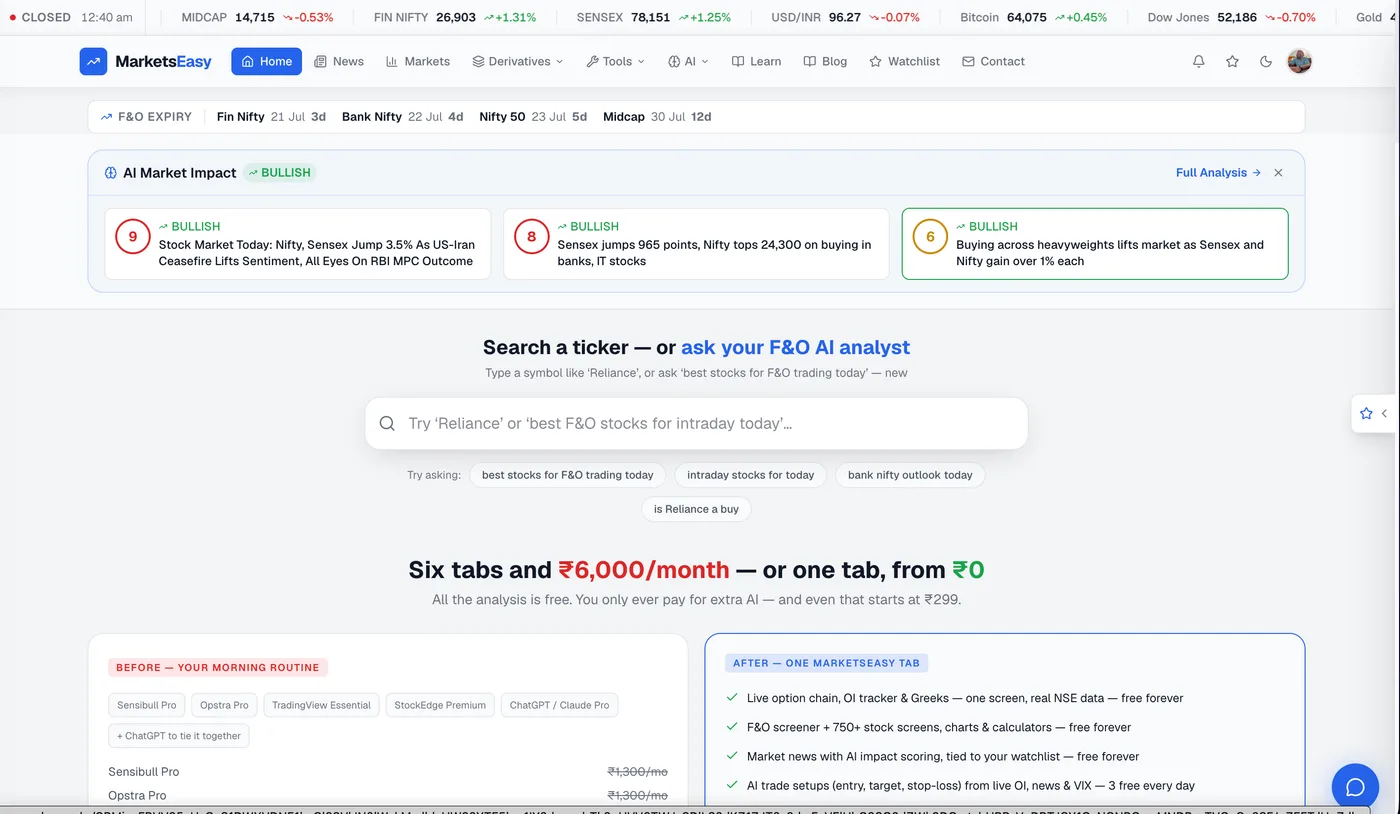Image resolution: width=1400 pixels, height=814 pixels.
Task: Click Bank Nifty 22 Jul expiry
Action: pos(402,117)
